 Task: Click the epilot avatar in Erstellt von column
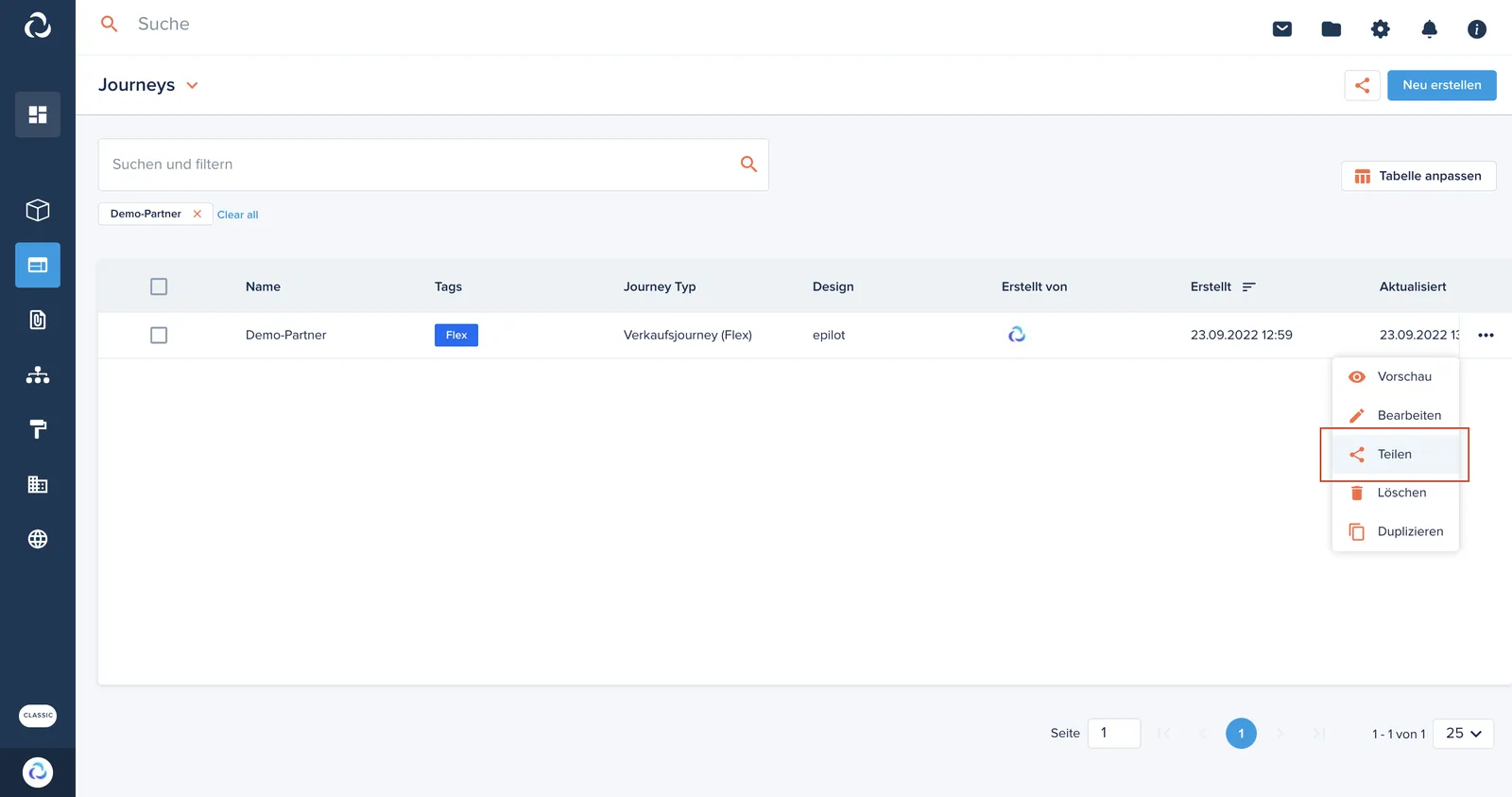tap(1017, 335)
